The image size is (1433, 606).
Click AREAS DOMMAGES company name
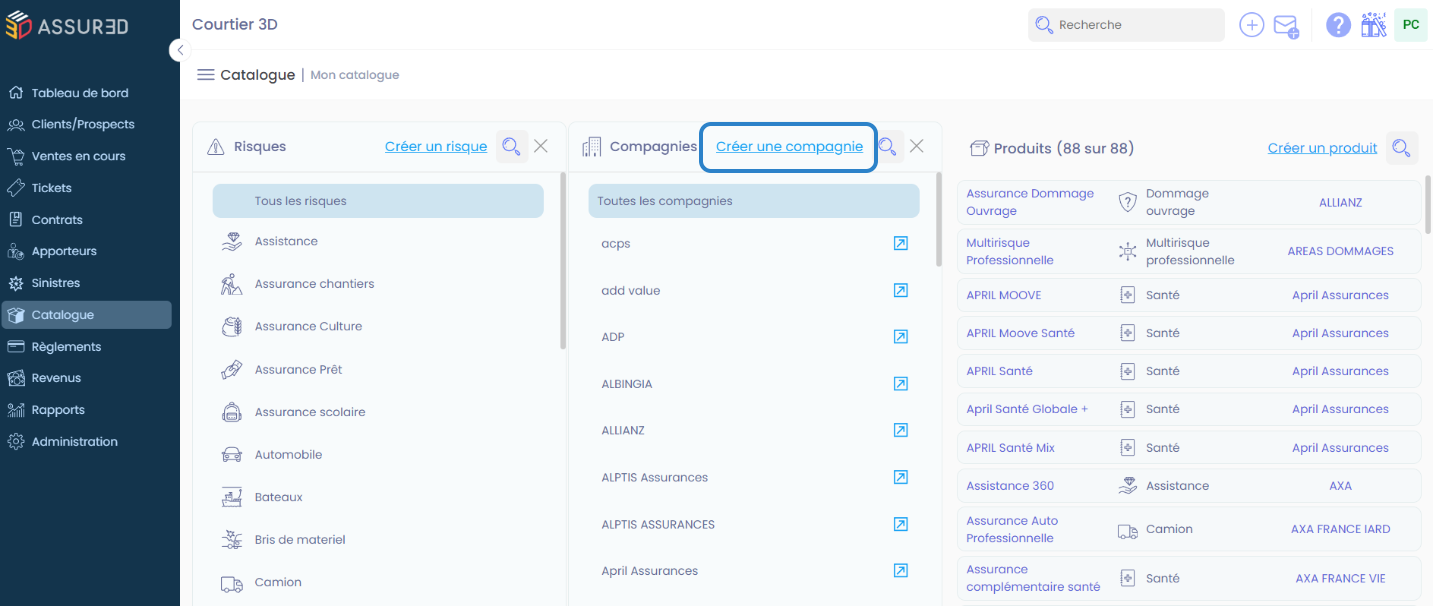(1340, 251)
